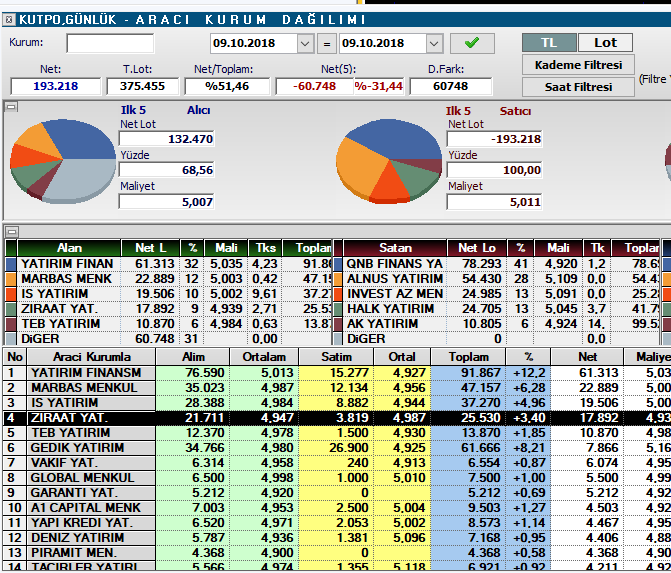
Task: Open Saat Filtresi
Action: click(578, 87)
